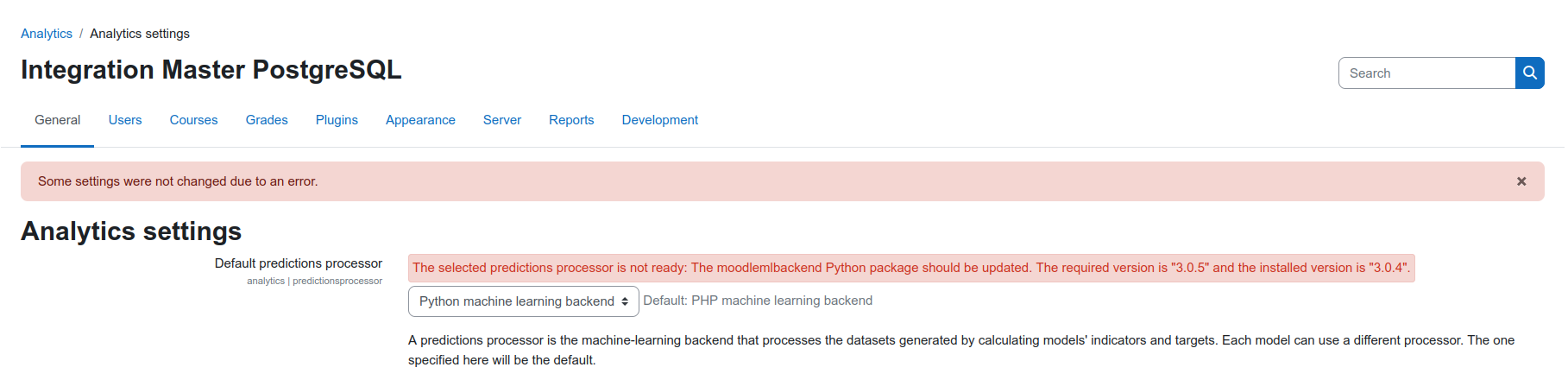Open the Users tab

125,120
